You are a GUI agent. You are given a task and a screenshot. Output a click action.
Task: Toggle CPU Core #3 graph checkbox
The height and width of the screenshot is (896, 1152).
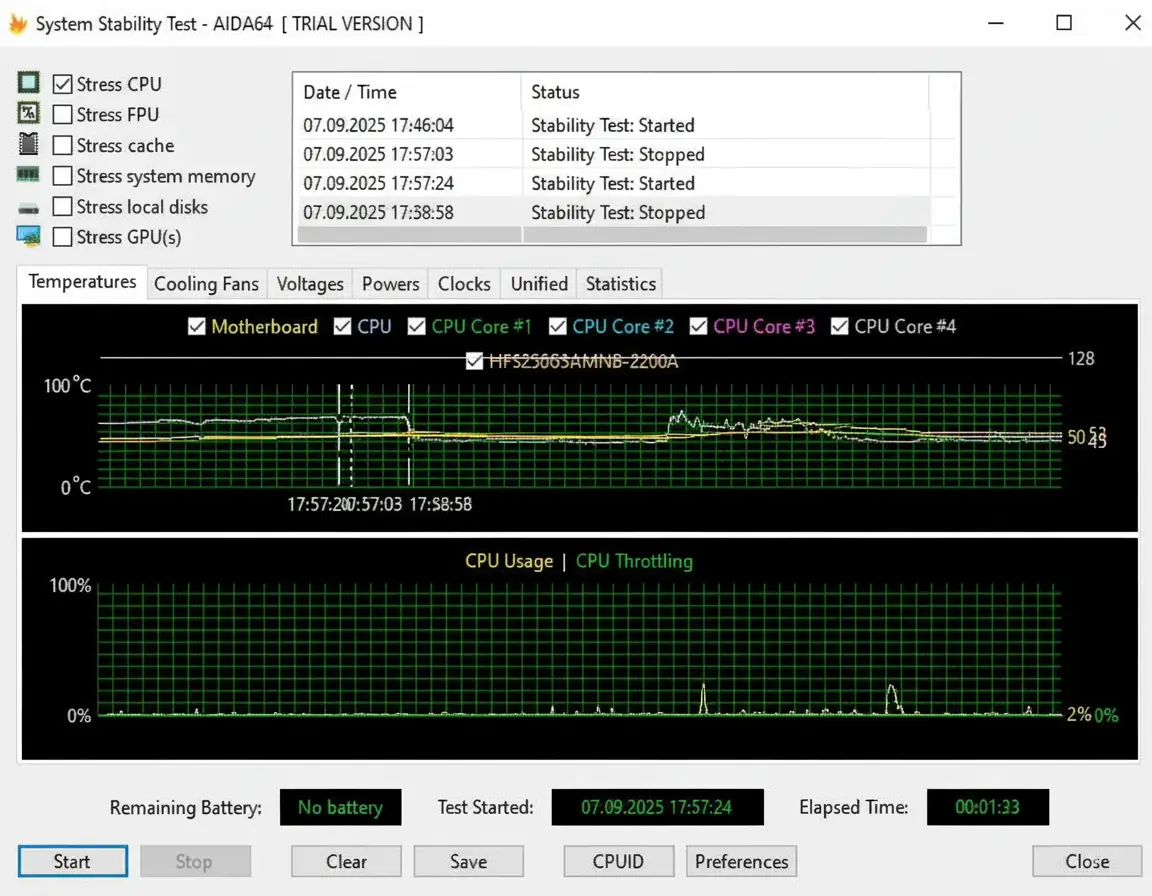[x=699, y=326]
